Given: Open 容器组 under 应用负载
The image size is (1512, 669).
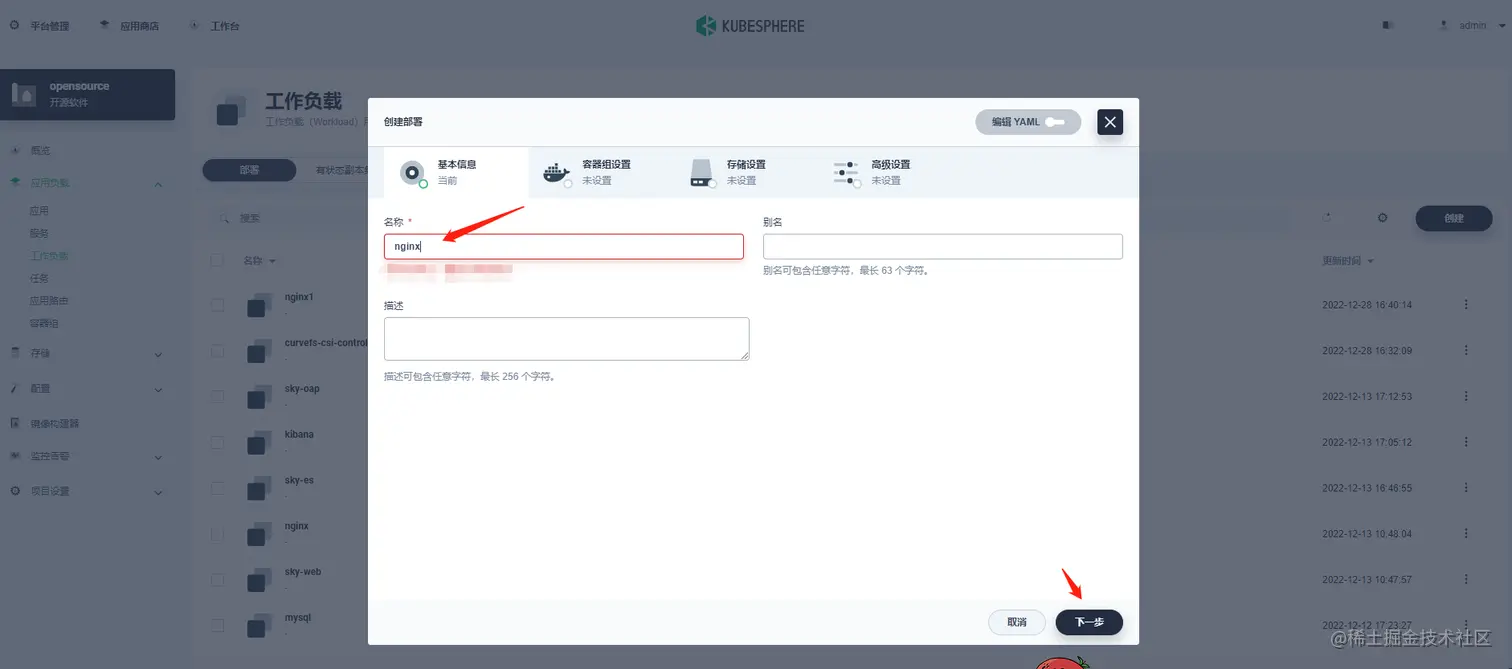Looking at the screenshot, I should pyautogui.click(x=44, y=323).
